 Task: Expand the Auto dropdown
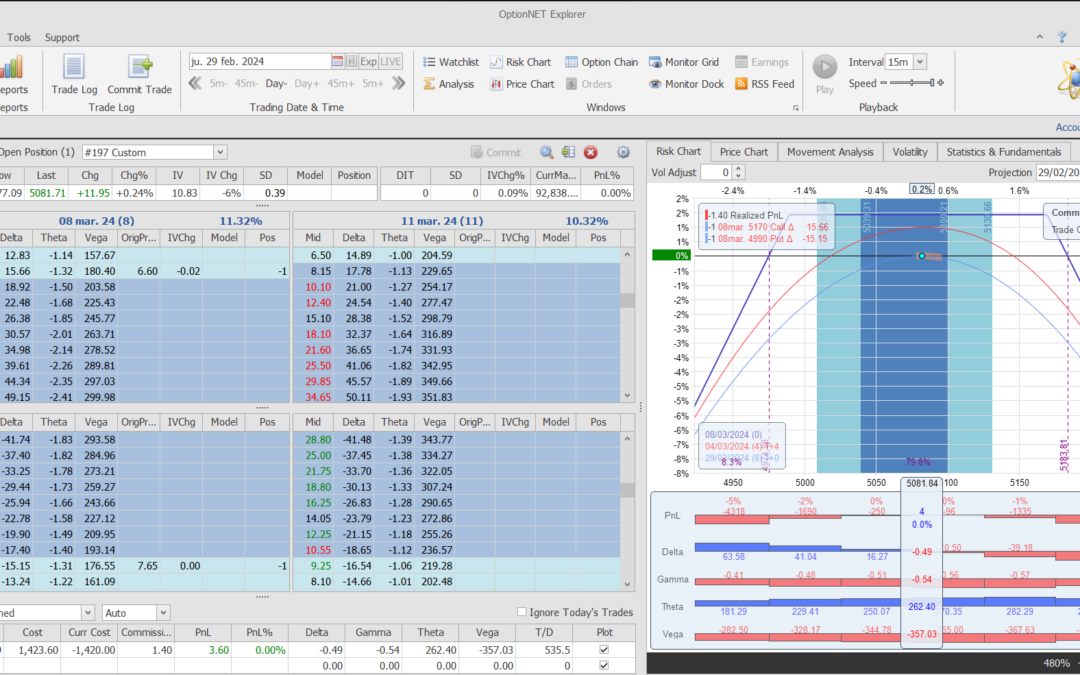click(x=163, y=612)
